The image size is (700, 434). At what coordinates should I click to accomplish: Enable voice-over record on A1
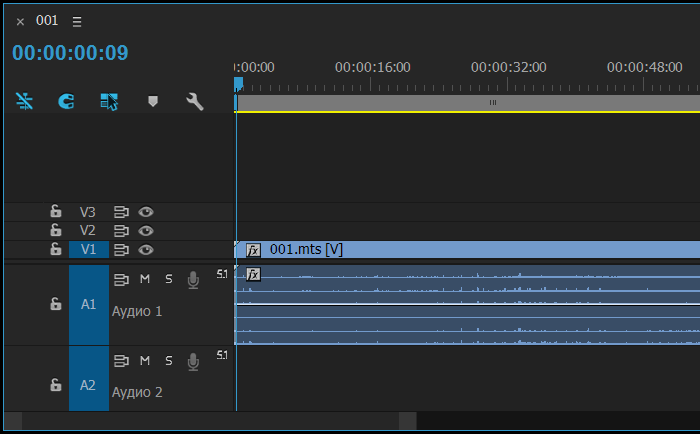pos(193,280)
